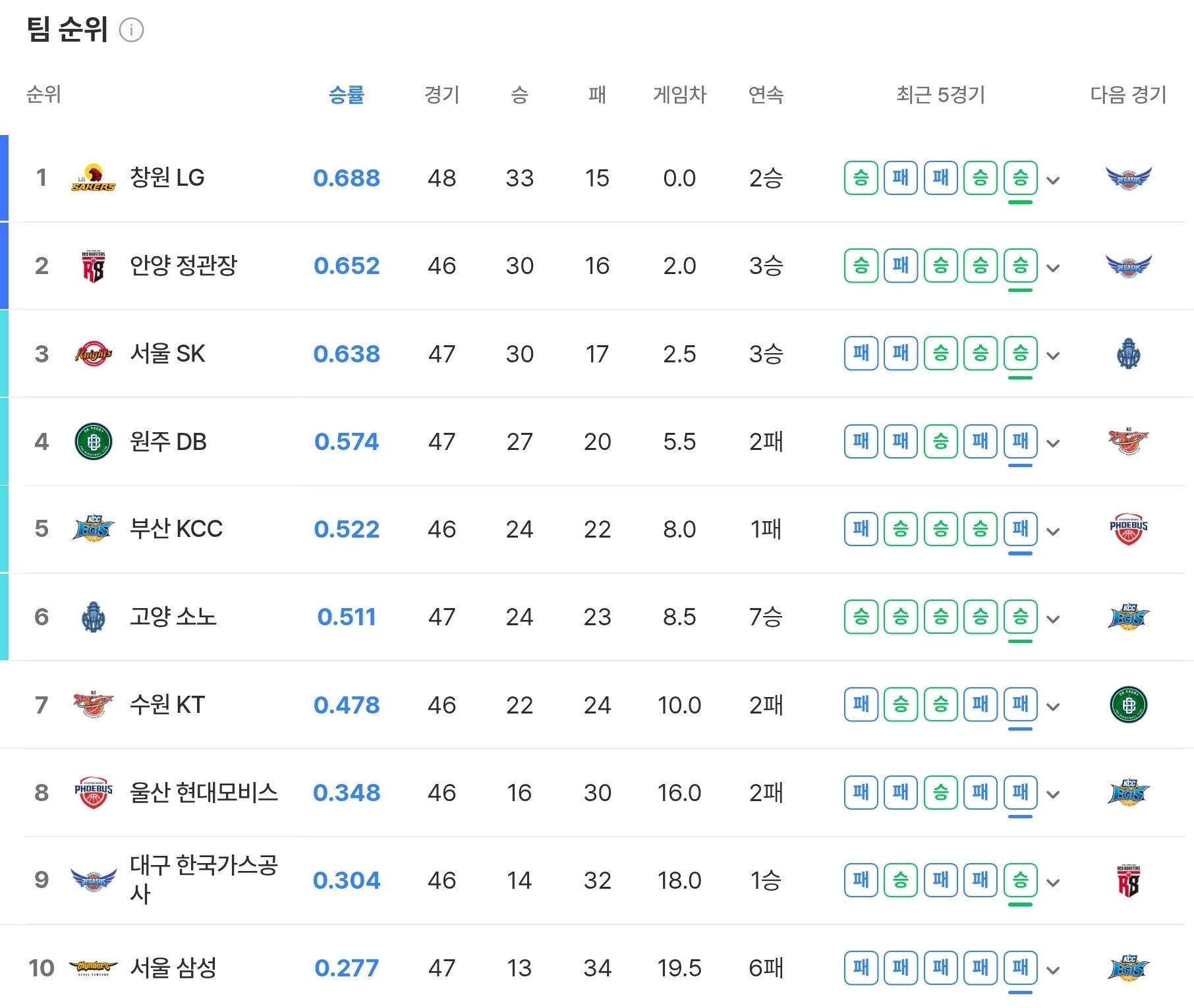The image size is (1194, 1008).
Task: Expand recent games for 서울 삼성
Action: click(x=1053, y=970)
